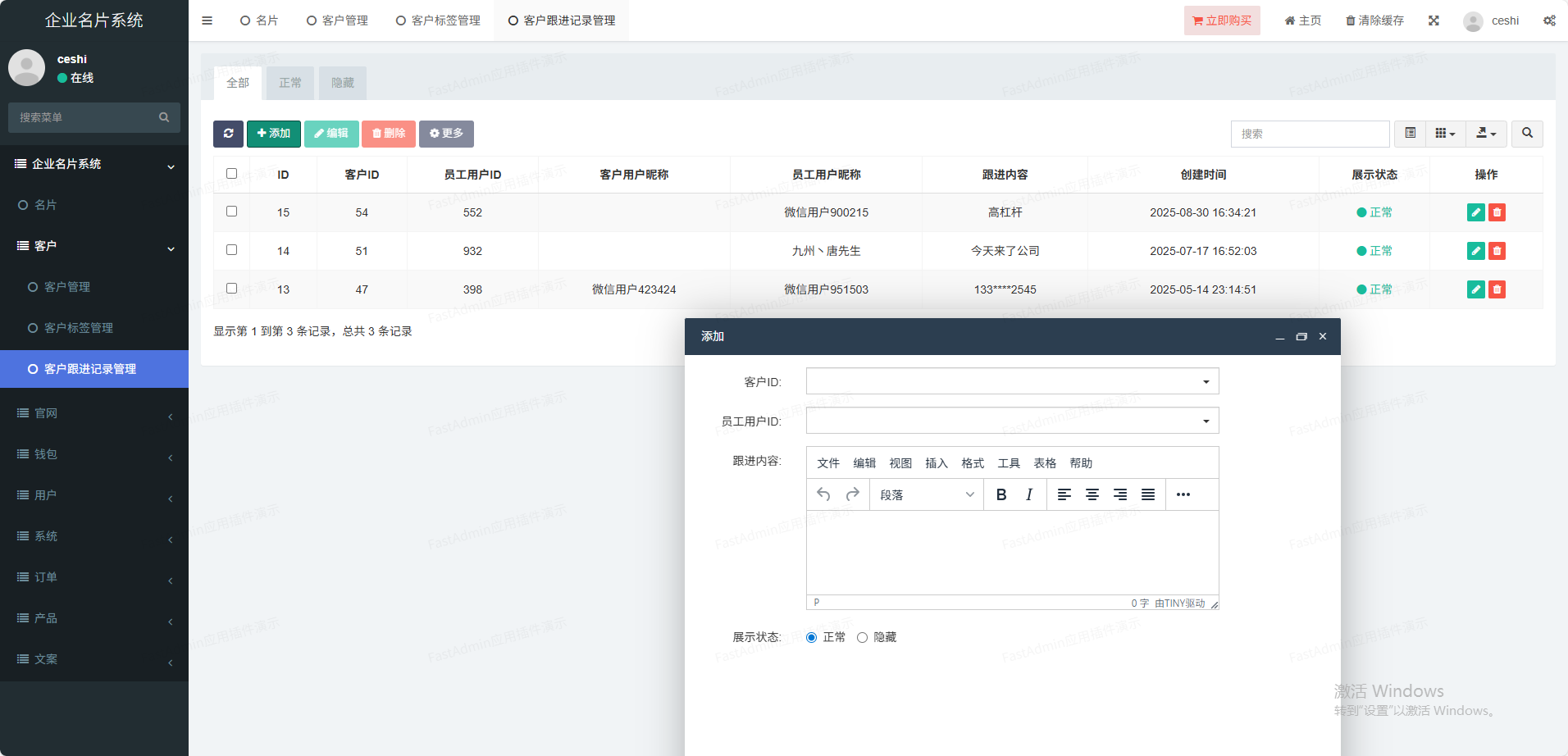The width and height of the screenshot is (1568, 756).
Task: Toggle the select-all checkbox in table header
Action: (x=231, y=174)
